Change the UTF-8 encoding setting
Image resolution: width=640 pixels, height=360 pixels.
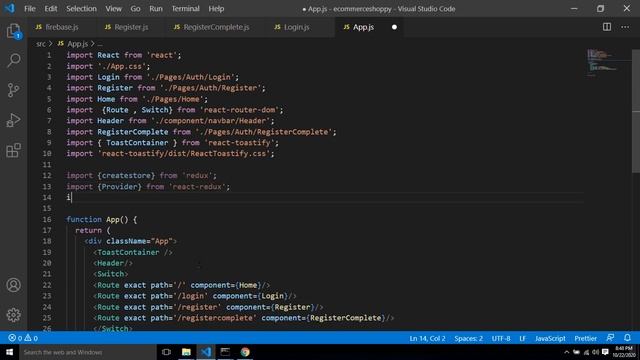tap(501, 338)
